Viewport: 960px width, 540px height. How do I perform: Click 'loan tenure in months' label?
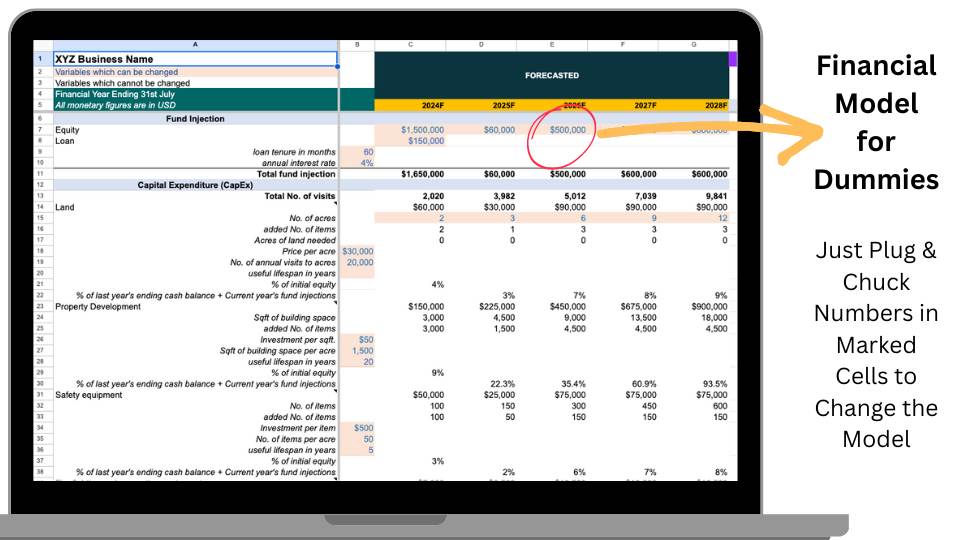coord(294,152)
